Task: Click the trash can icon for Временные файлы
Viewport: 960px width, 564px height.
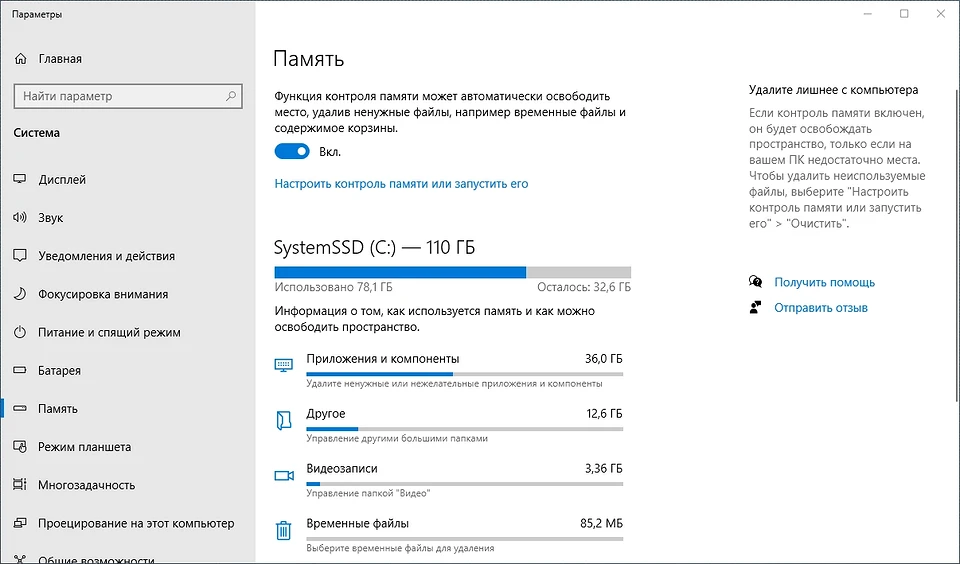Action: coord(283,530)
